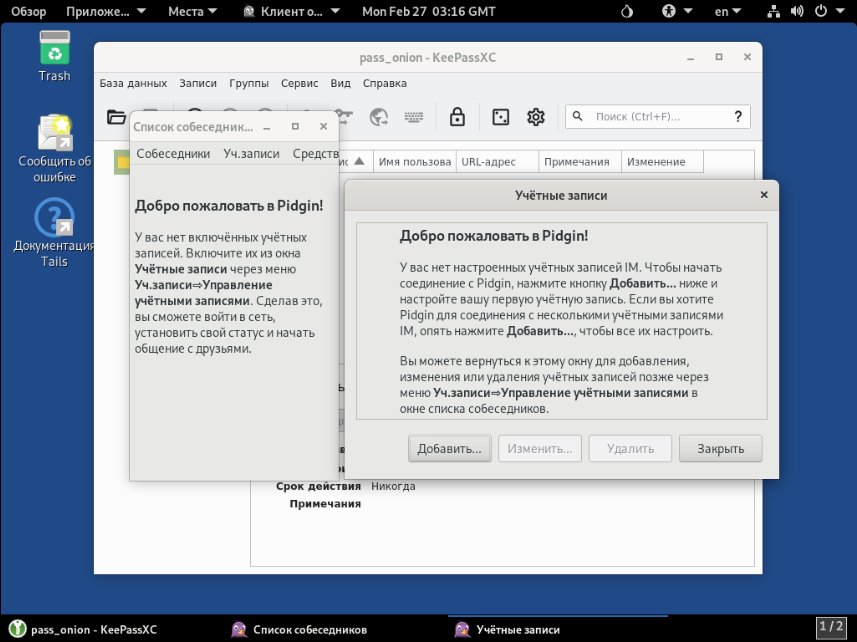The height and width of the screenshot is (642, 857).
Task: Click the Tor onion status icon
Action: point(627,12)
